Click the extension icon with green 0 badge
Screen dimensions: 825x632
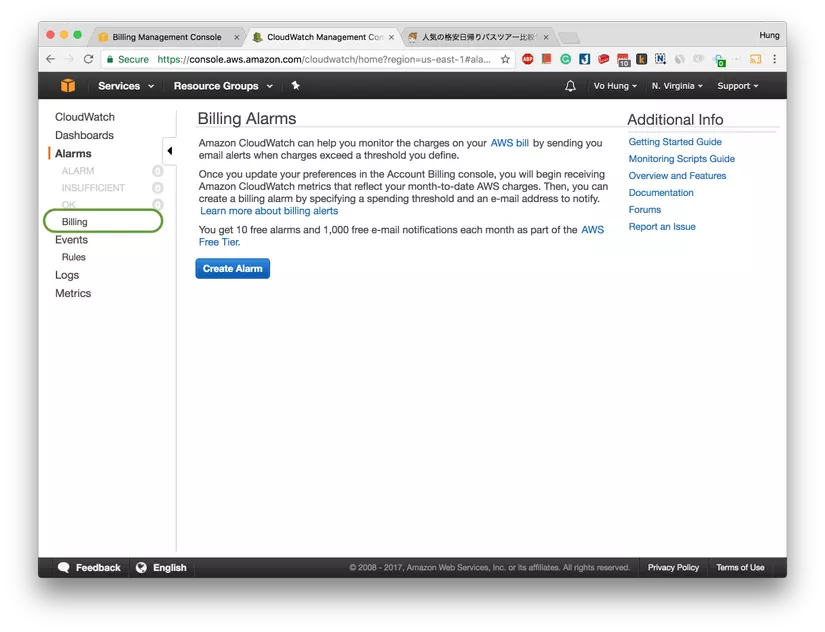(719, 60)
